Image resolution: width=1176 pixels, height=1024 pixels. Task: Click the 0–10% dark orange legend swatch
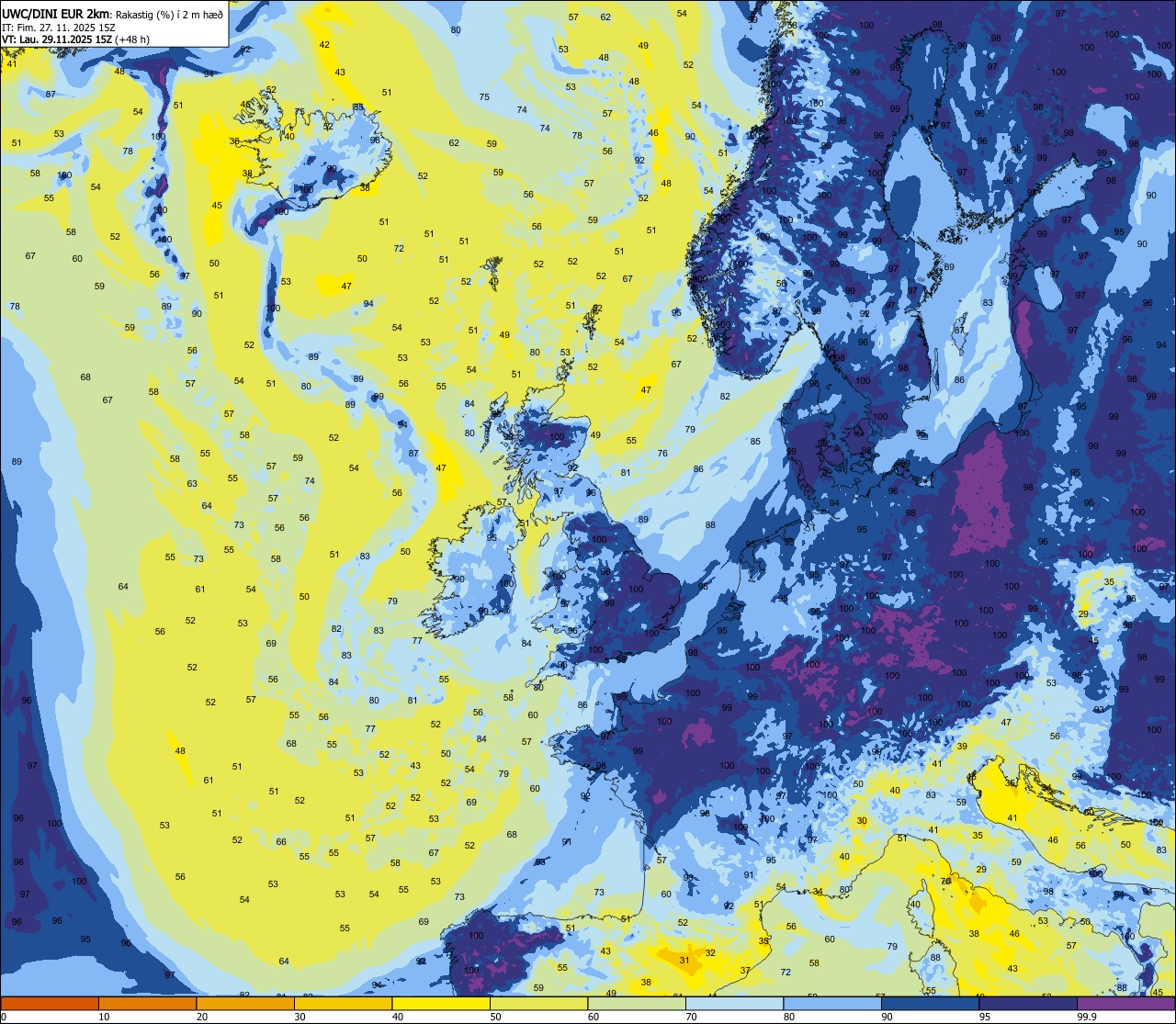point(50,1003)
